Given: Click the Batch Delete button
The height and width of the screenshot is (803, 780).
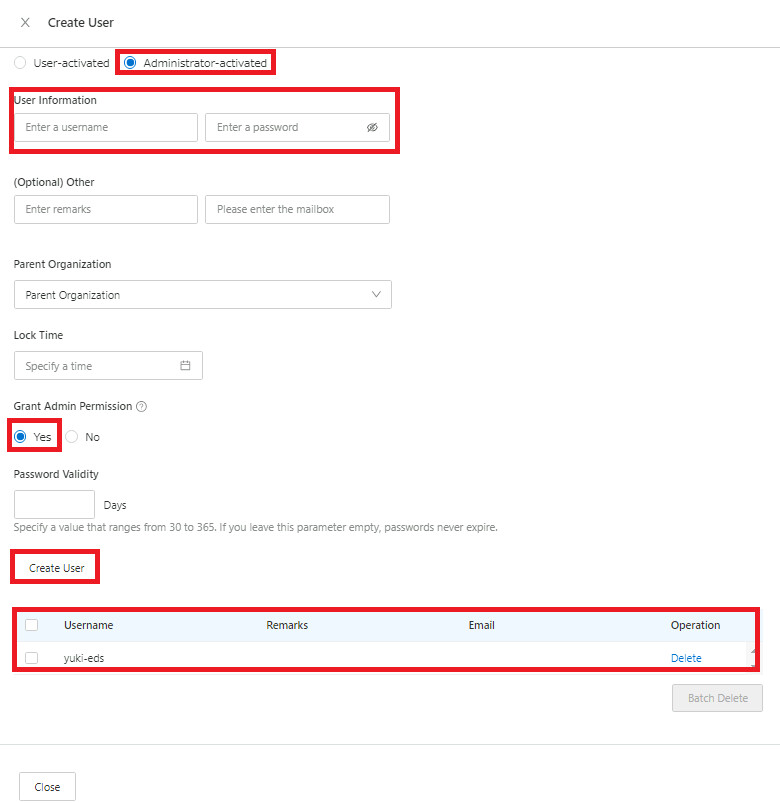Looking at the screenshot, I should tap(717, 698).
